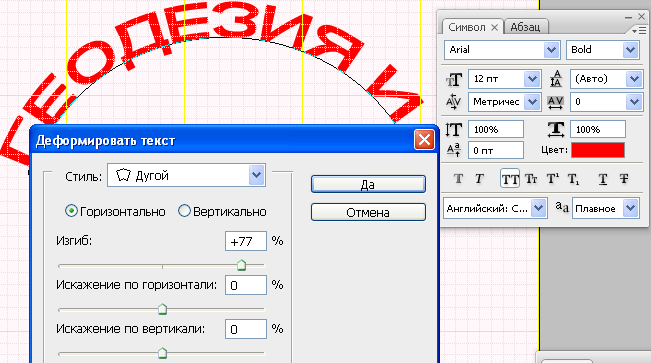Click the leading icon
The image size is (651, 363).
tap(556, 79)
